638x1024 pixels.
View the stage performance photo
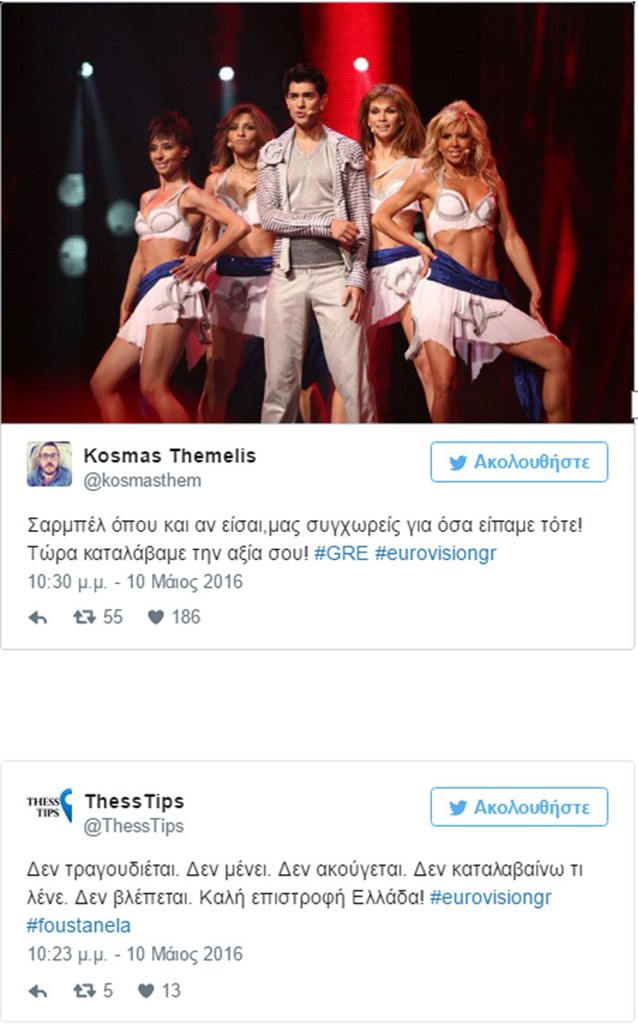[317, 213]
